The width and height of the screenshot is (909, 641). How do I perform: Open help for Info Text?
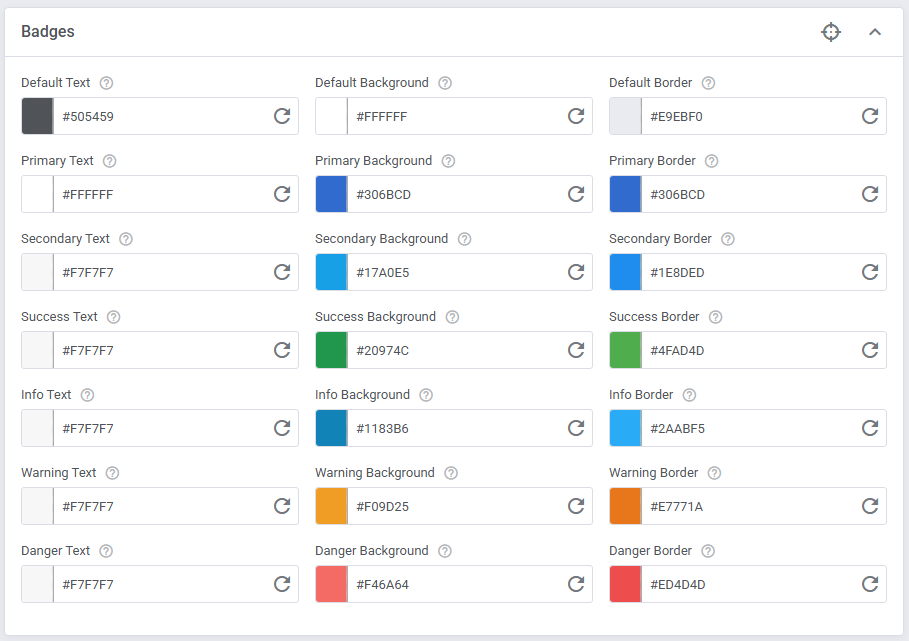pos(88,395)
